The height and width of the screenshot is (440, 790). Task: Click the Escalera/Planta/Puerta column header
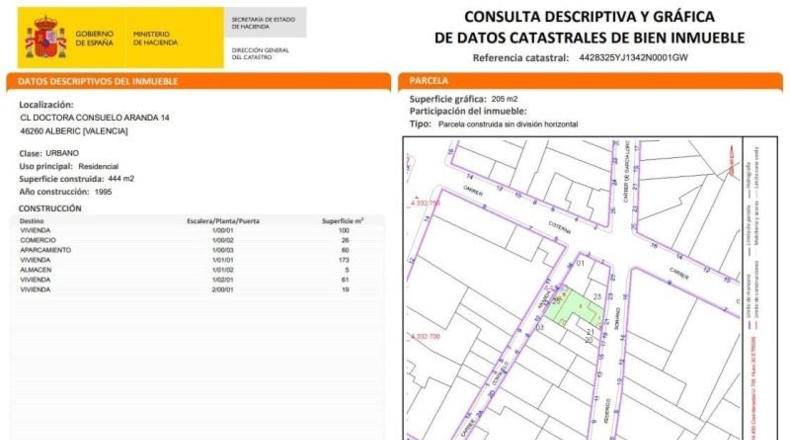(223, 221)
